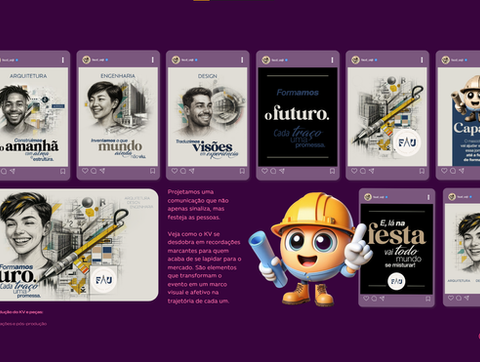Viewport: 480px width, 362px height.
Task: Click the FAU logo circle on the wide banner
Action: [x=104, y=280]
